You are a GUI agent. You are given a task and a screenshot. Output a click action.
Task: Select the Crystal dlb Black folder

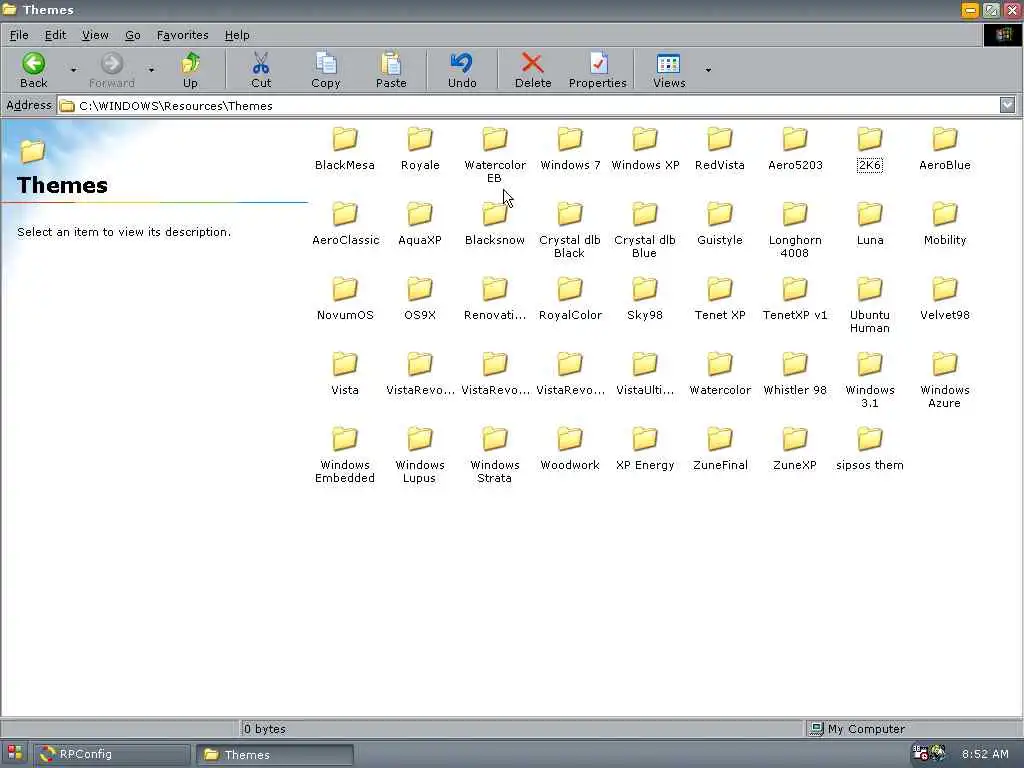(x=569, y=231)
